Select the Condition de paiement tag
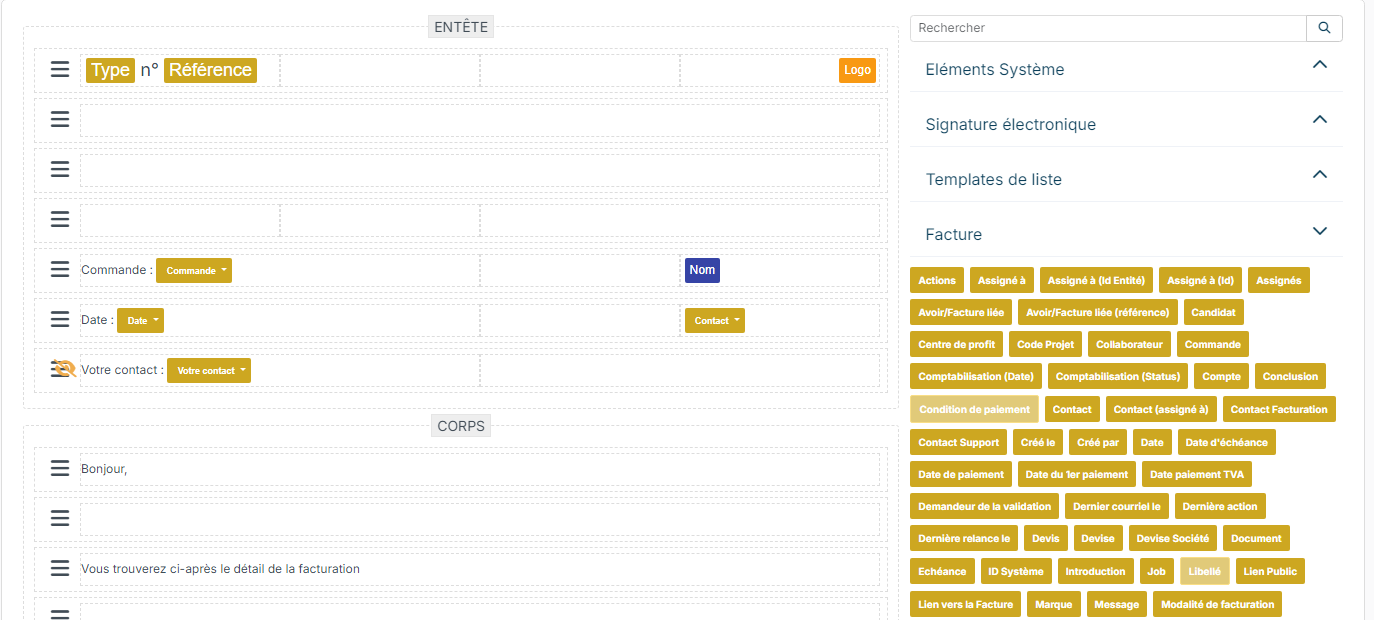The image size is (1374, 620). pyautogui.click(x=974, y=409)
